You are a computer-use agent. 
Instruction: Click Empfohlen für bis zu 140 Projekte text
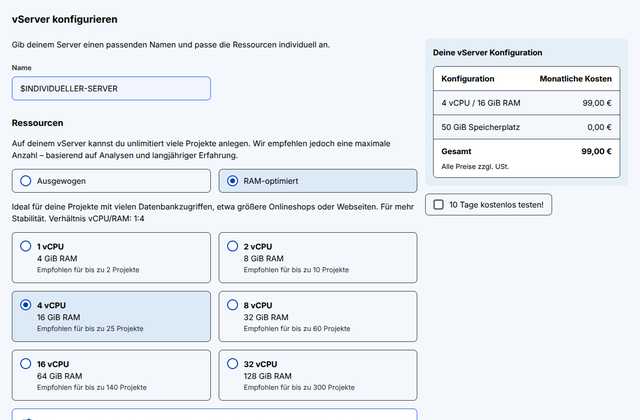click(x=92, y=387)
